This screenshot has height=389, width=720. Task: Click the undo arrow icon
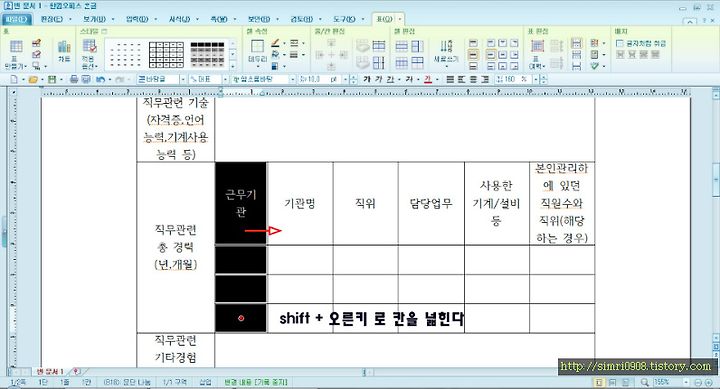(100, 79)
